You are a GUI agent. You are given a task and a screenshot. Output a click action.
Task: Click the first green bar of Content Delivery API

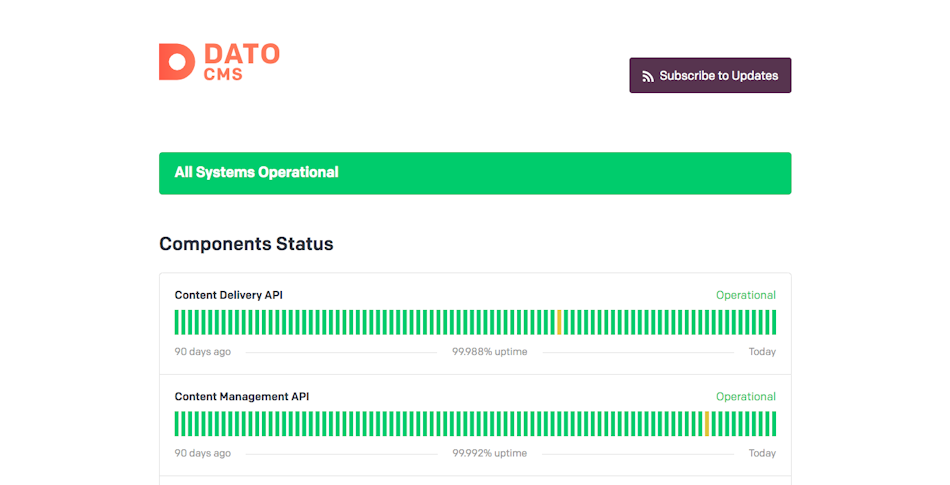point(176,322)
